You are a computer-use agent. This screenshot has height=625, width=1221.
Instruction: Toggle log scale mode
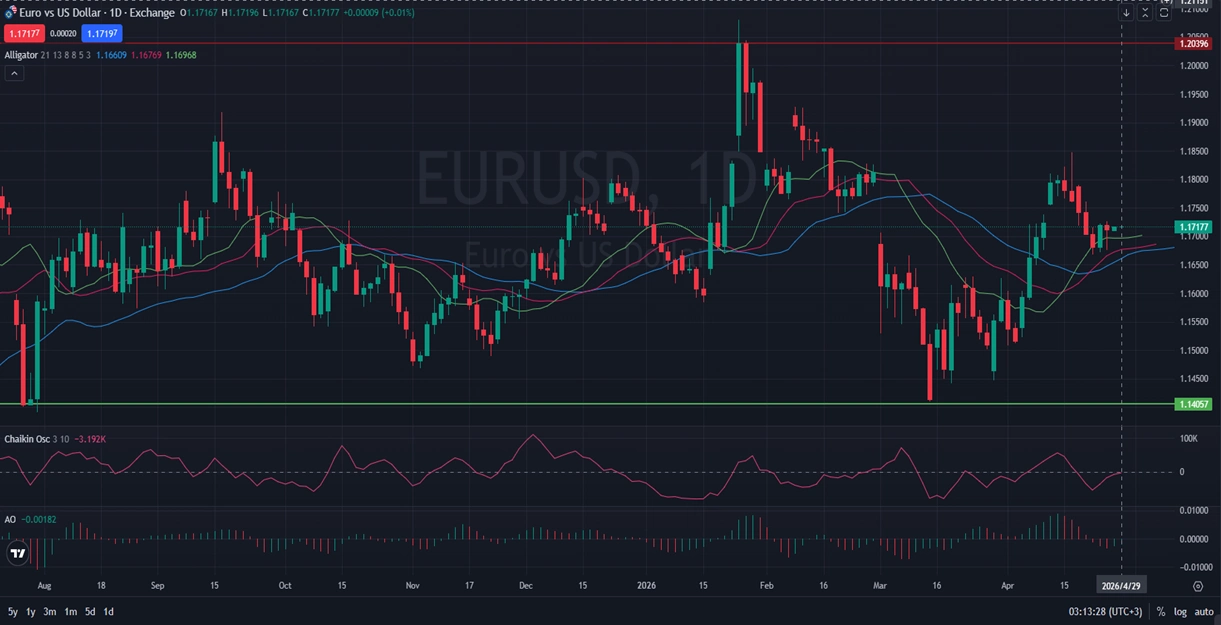pos(1180,611)
